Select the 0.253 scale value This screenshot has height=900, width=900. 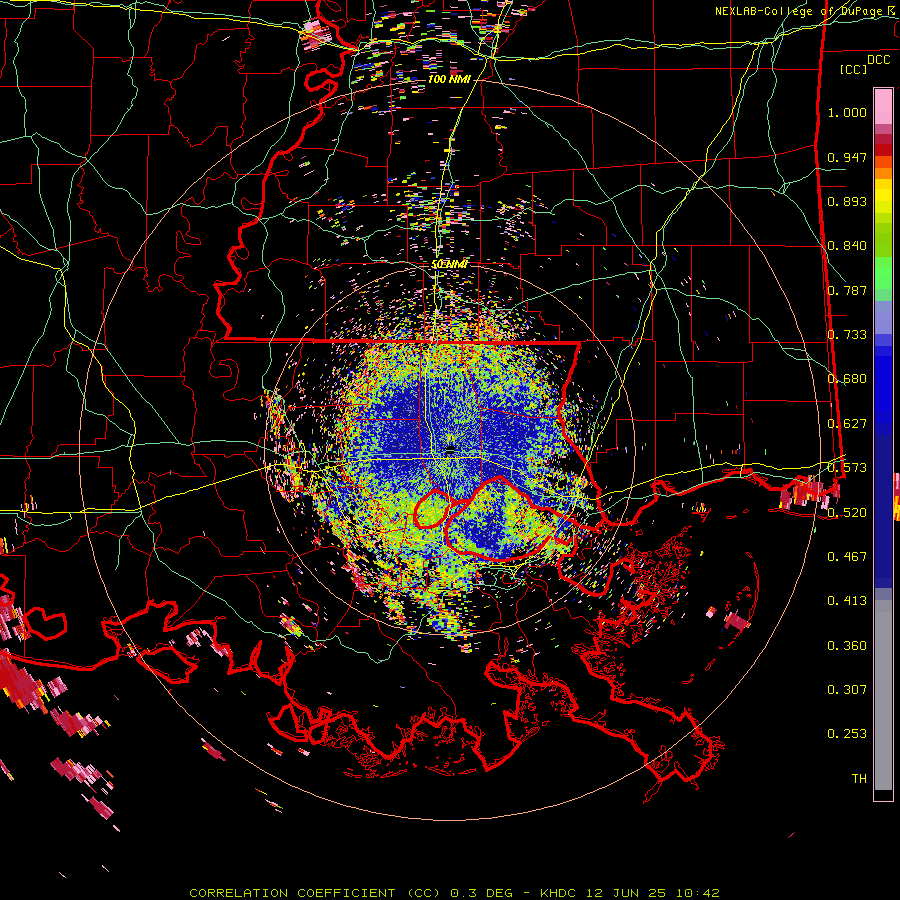point(847,734)
